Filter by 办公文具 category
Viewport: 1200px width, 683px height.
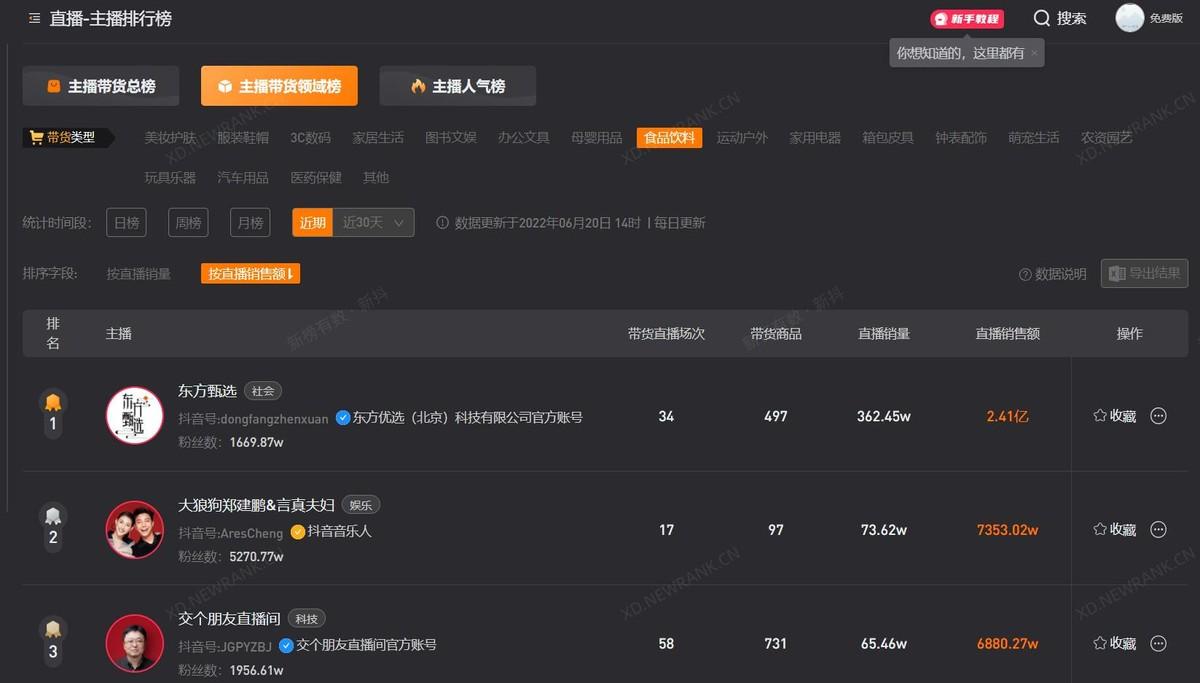point(524,138)
